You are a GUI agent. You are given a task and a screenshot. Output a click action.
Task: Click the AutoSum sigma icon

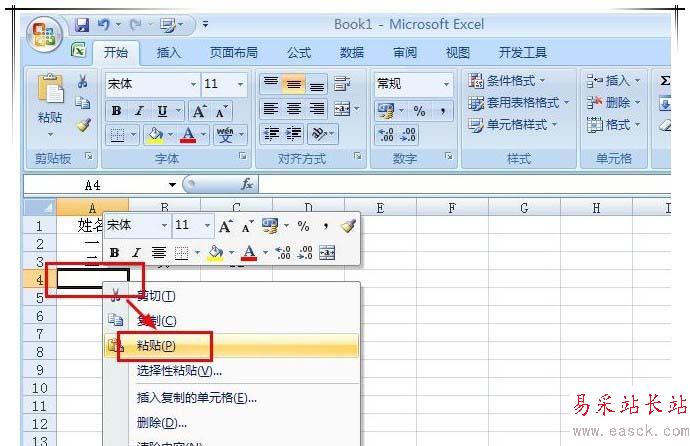click(664, 80)
